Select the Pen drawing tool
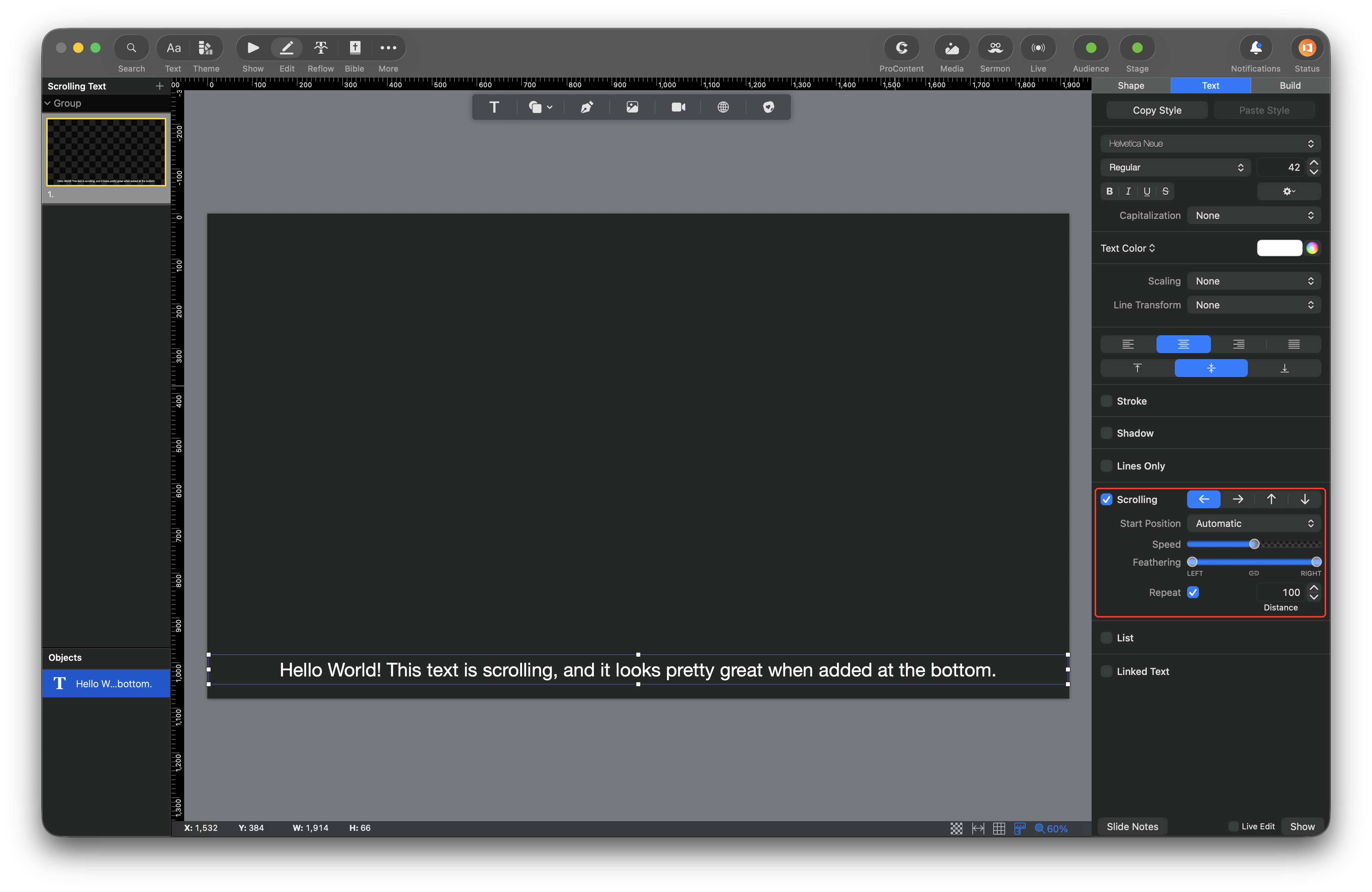Screen dimensions: 1372x892 click(x=587, y=107)
